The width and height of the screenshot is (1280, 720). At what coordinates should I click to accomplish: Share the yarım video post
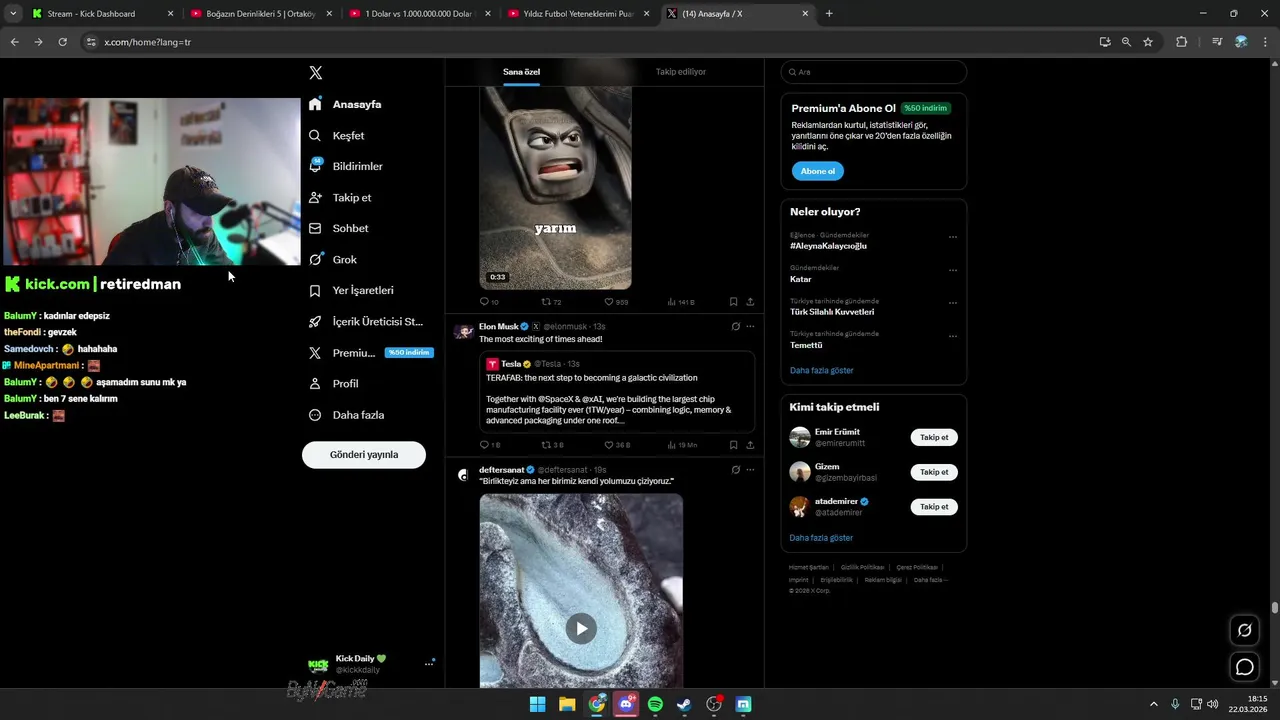click(750, 302)
